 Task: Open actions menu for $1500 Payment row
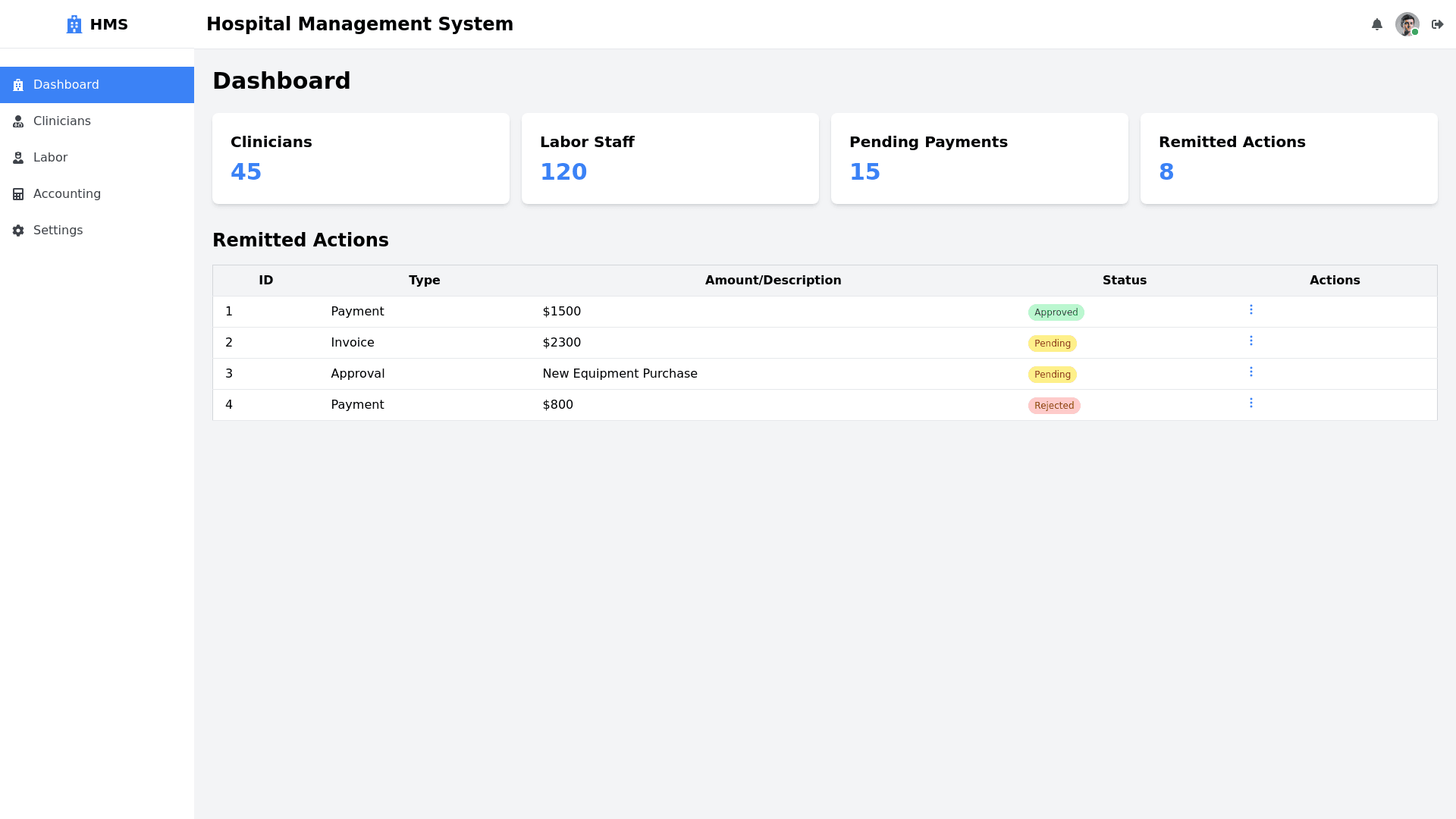1251,309
